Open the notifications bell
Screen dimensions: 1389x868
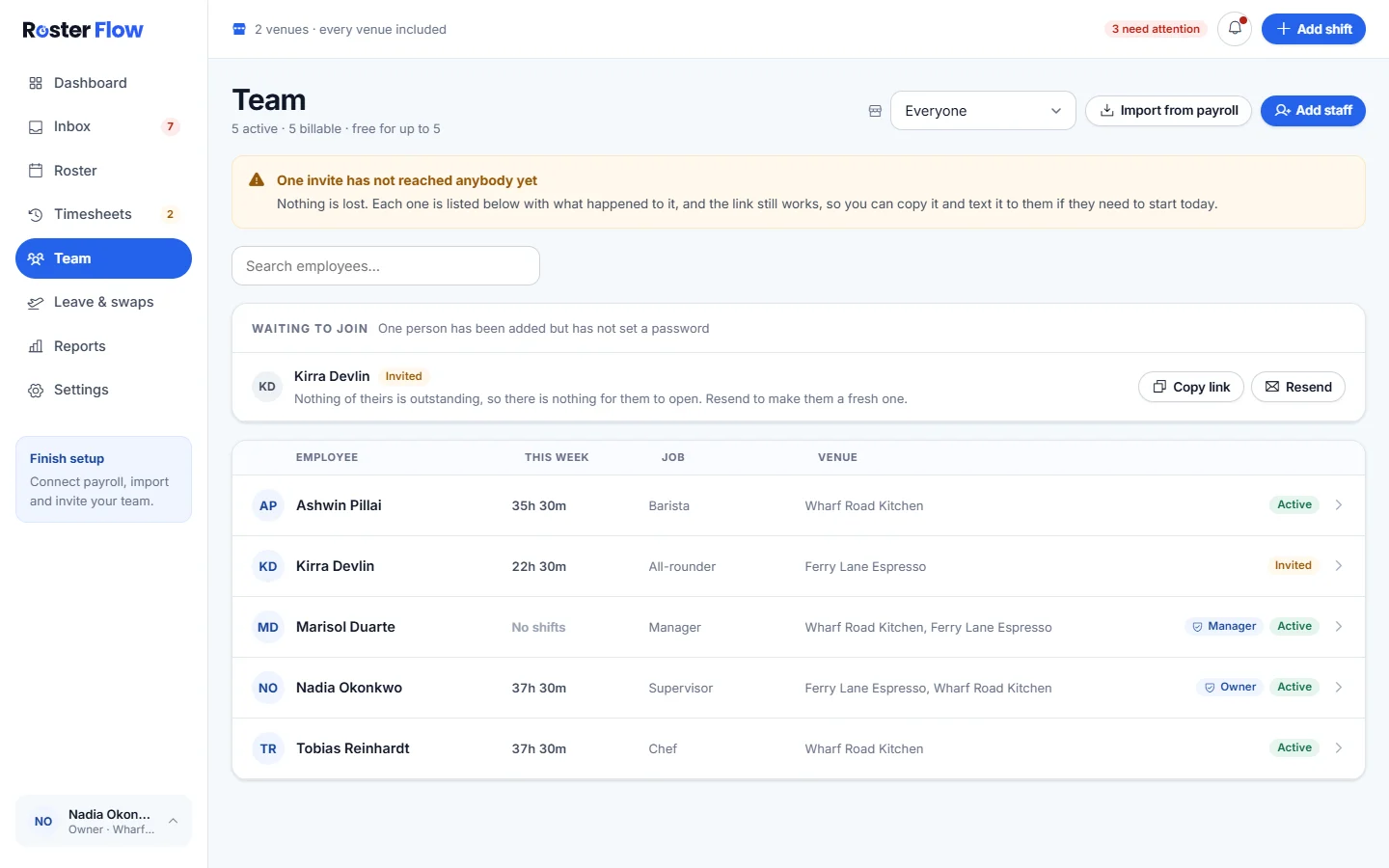(x=1235, y=29)
